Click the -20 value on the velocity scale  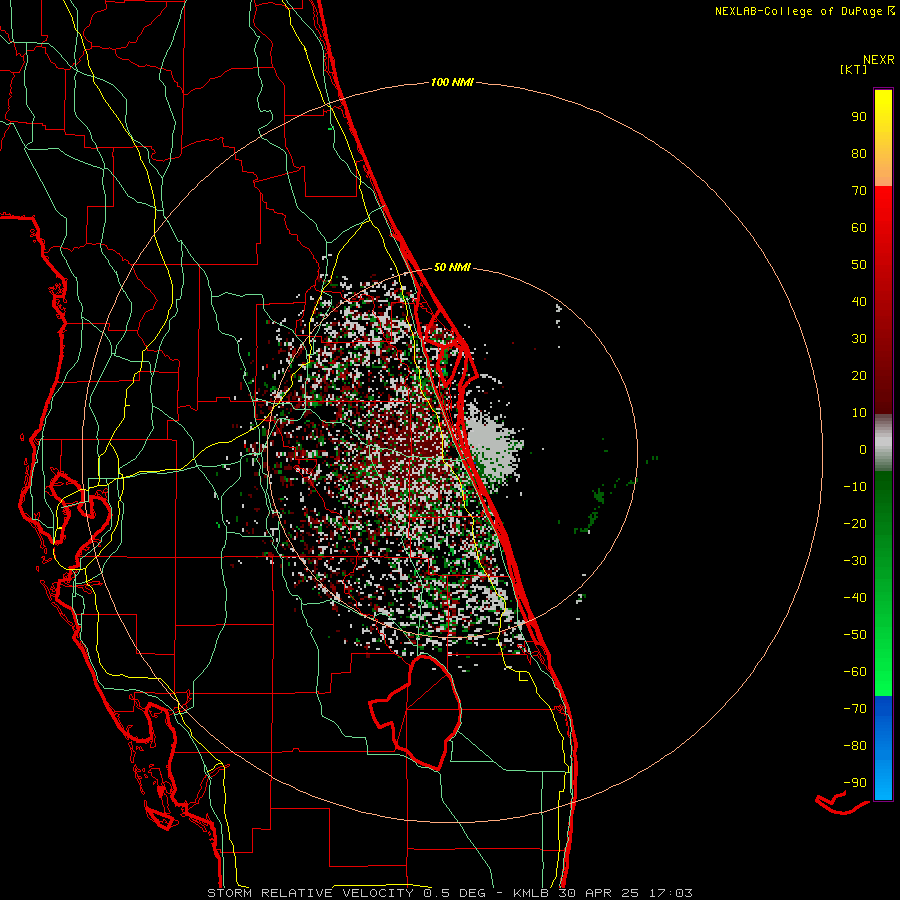point(855,524)
